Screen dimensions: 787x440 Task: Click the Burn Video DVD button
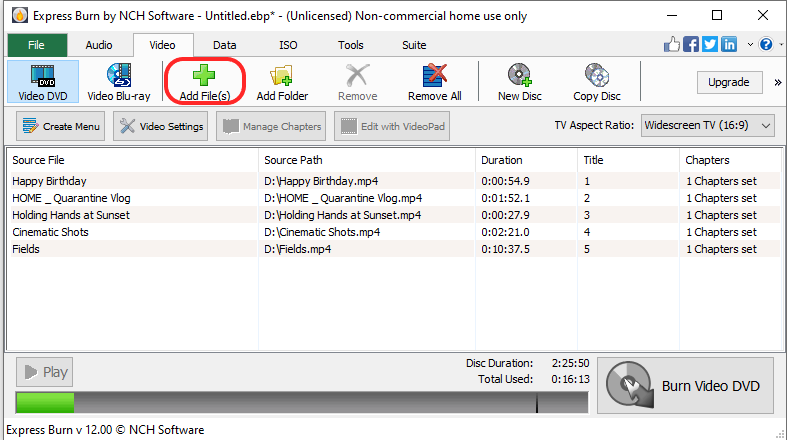pyautogui.click(x=685, y=386)
